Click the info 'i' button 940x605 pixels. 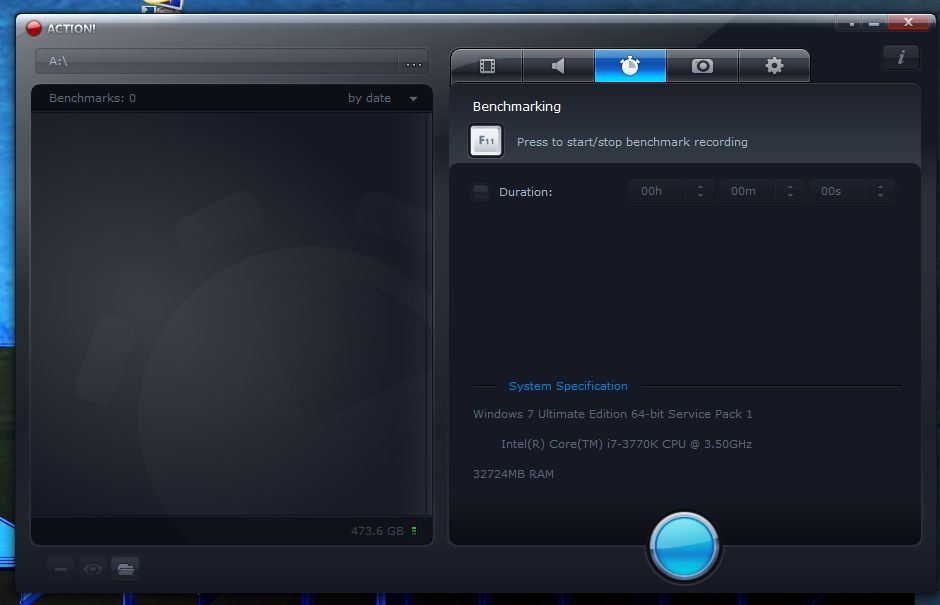click(900, 58)
